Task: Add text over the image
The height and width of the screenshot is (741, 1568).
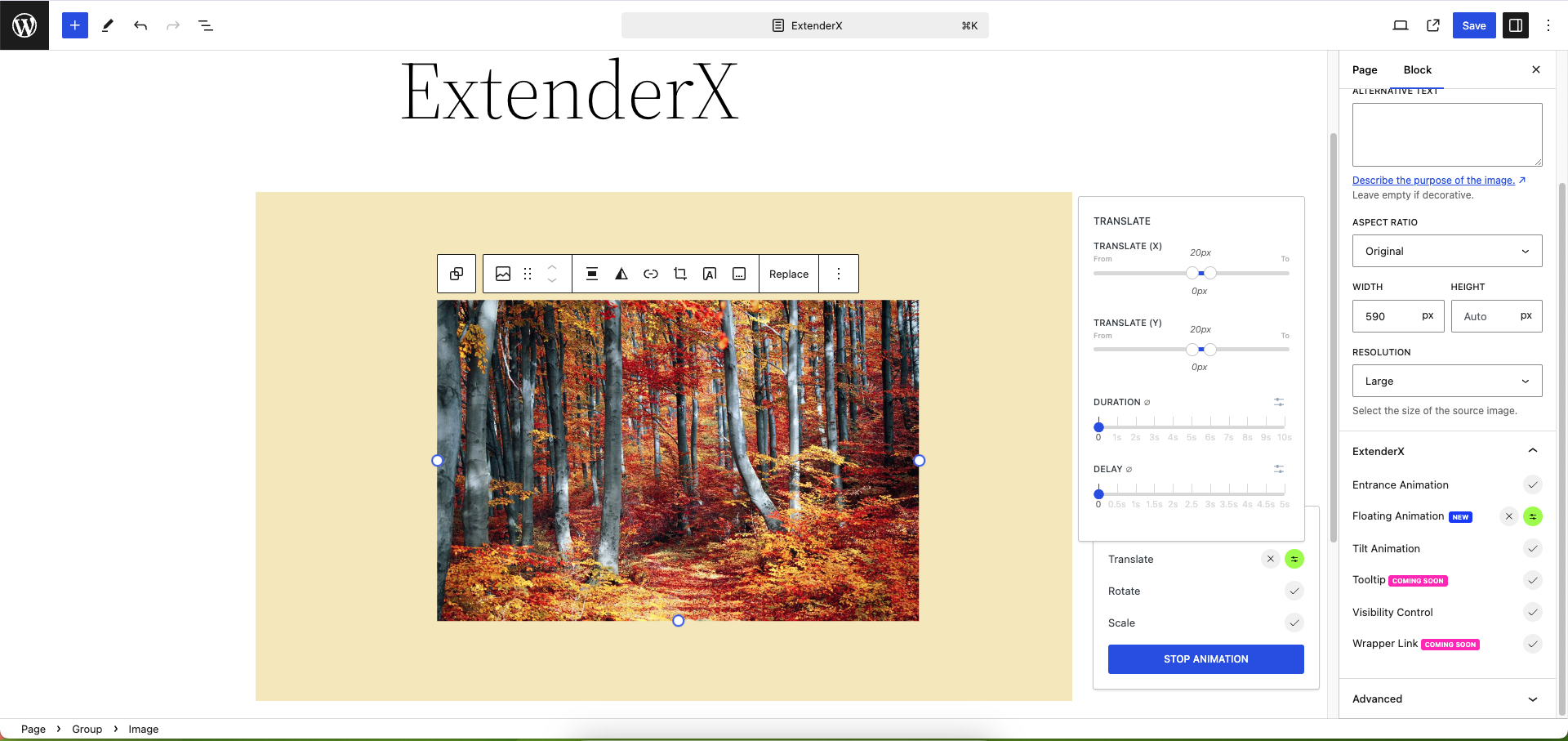Action: 710,274
